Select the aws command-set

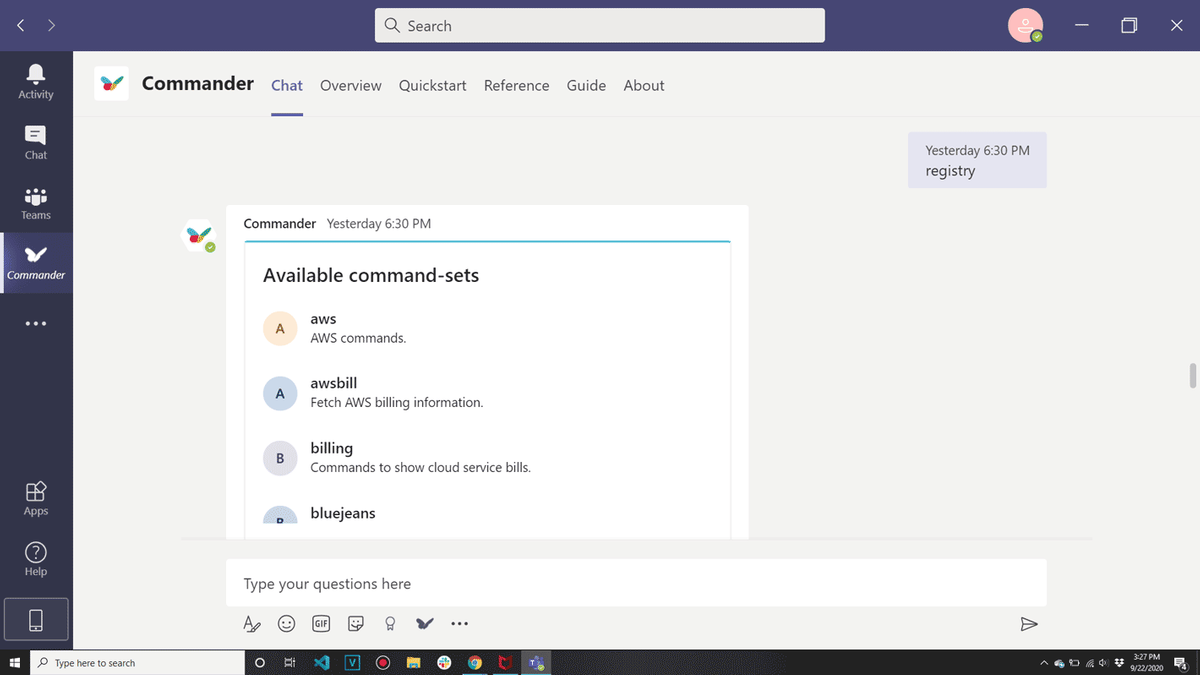[x=324, y=319]
